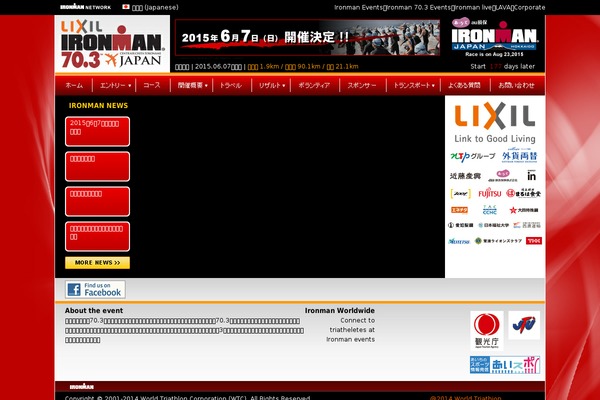Click the small Ironman logo in footer bar

coord(82,386)
